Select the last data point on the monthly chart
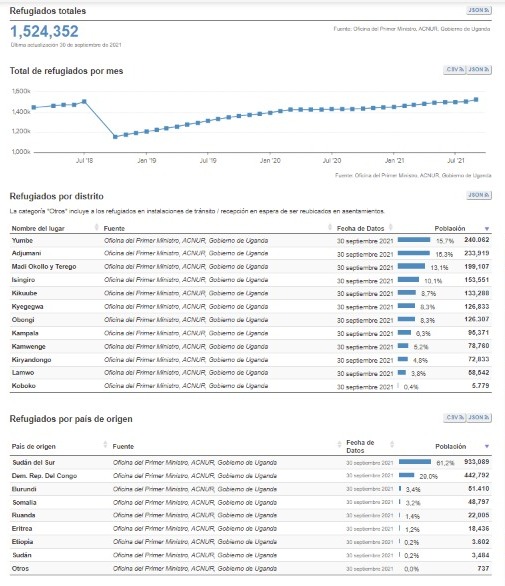This screenshot has width=505, height=586. click(476, 100)
